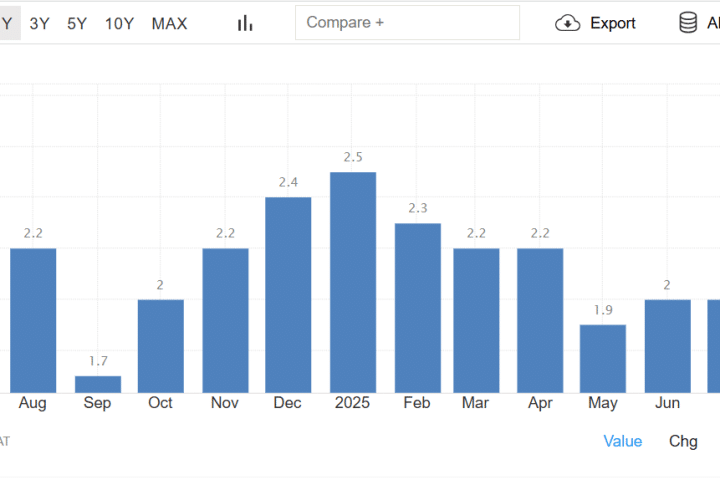Click the August bar showing 2.2
The width and height of the screenshot is (720, 480).
33,320
